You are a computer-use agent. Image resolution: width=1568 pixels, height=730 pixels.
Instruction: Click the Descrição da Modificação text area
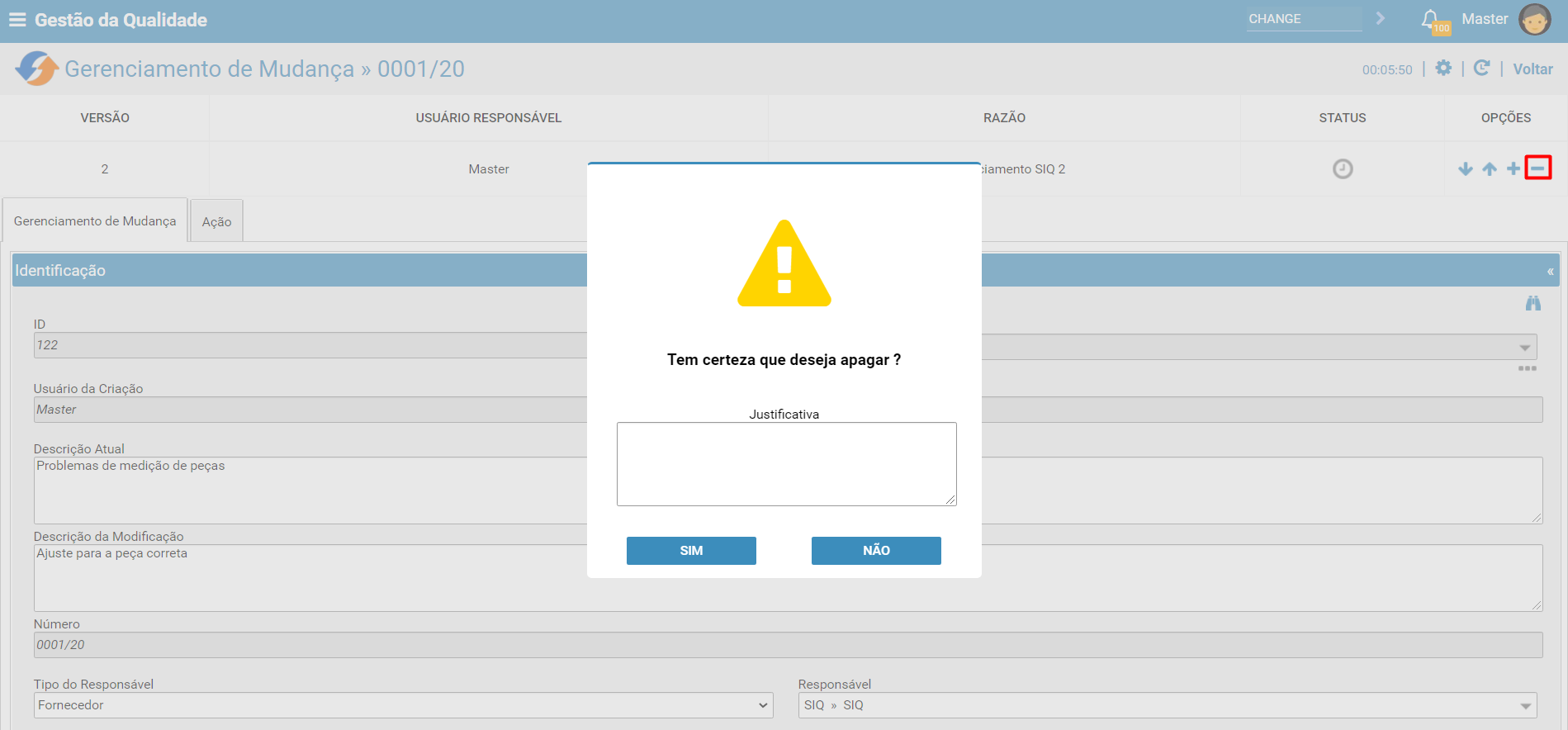(x=788, y=578)
